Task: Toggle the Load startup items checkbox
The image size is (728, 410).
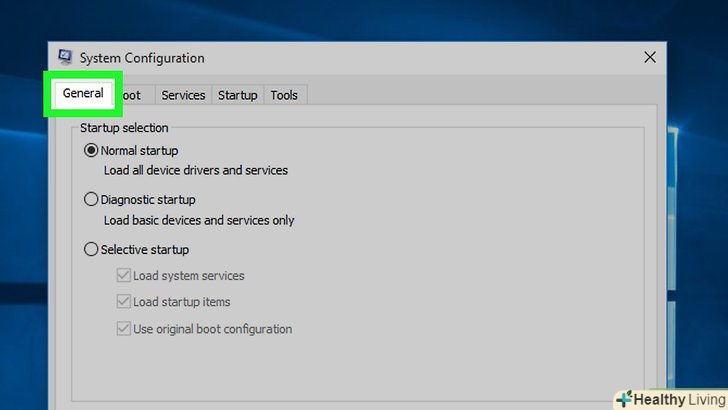Action: [x=124, y=302]
